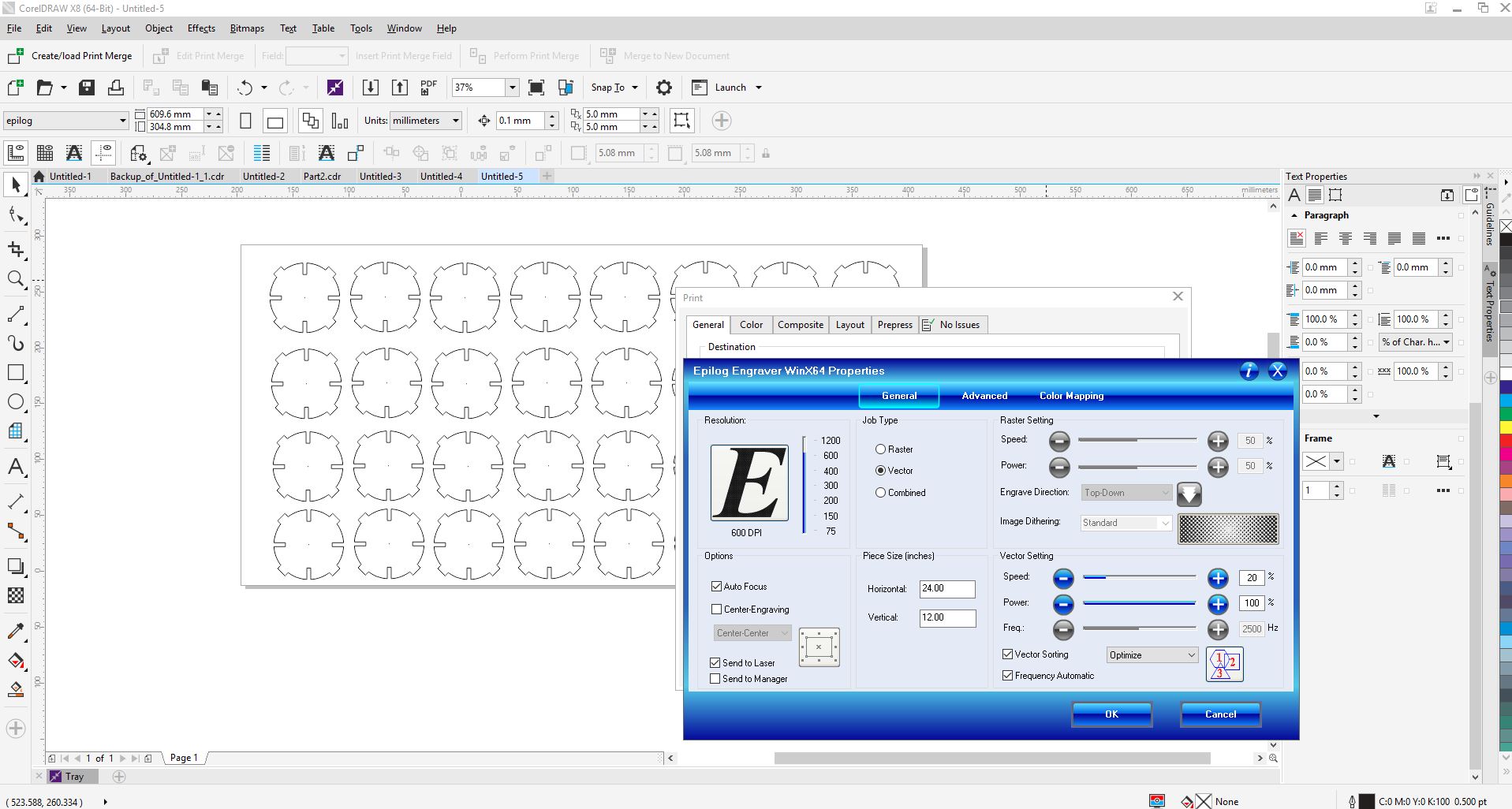Select 1200 on the resolution scale
The image size is (1512, 809).
(831, 441)
